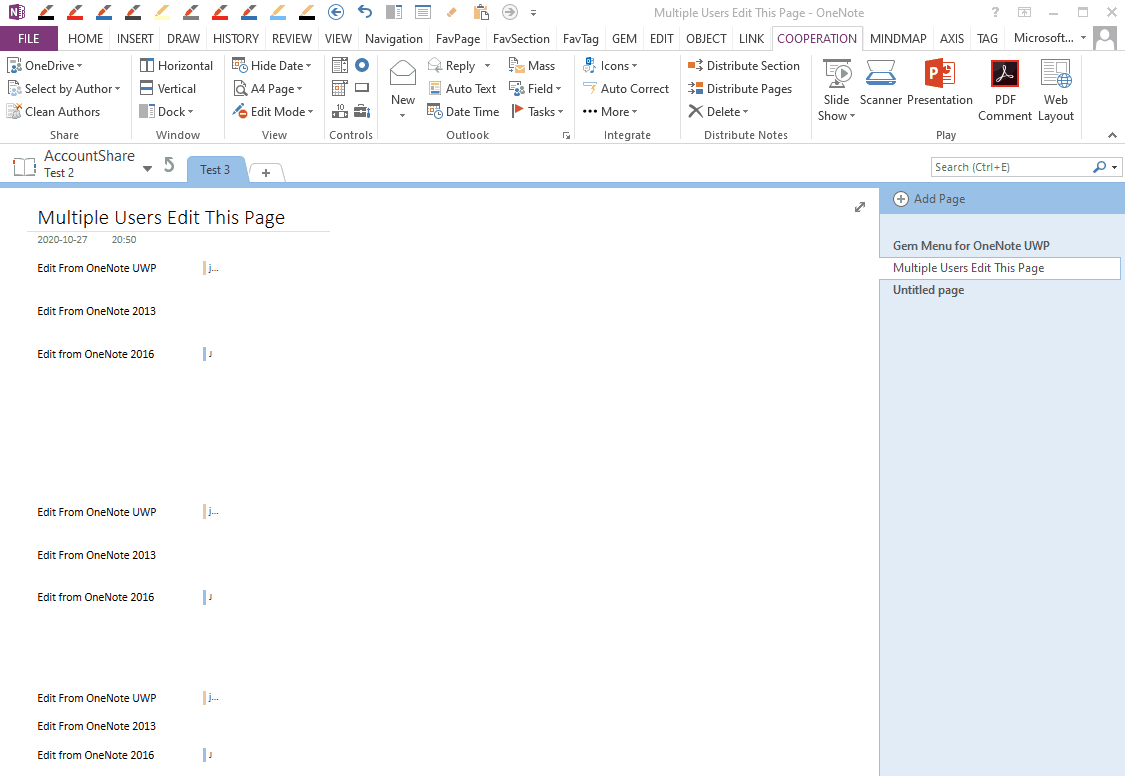Click the Undo arrow in quick access toolbar
The width and height of the screenshot is (1125, 776).
tap(365, 12)
